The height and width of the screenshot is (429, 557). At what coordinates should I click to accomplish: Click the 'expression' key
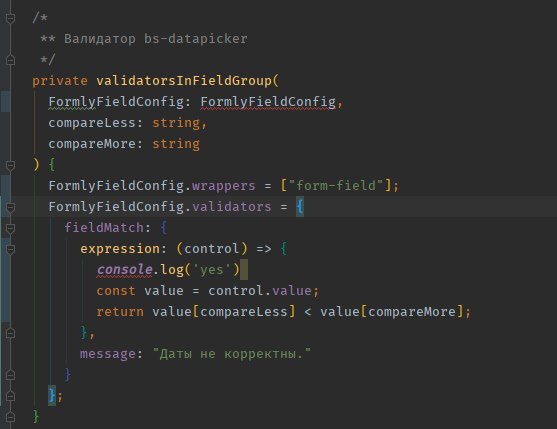tap(120, 249)
